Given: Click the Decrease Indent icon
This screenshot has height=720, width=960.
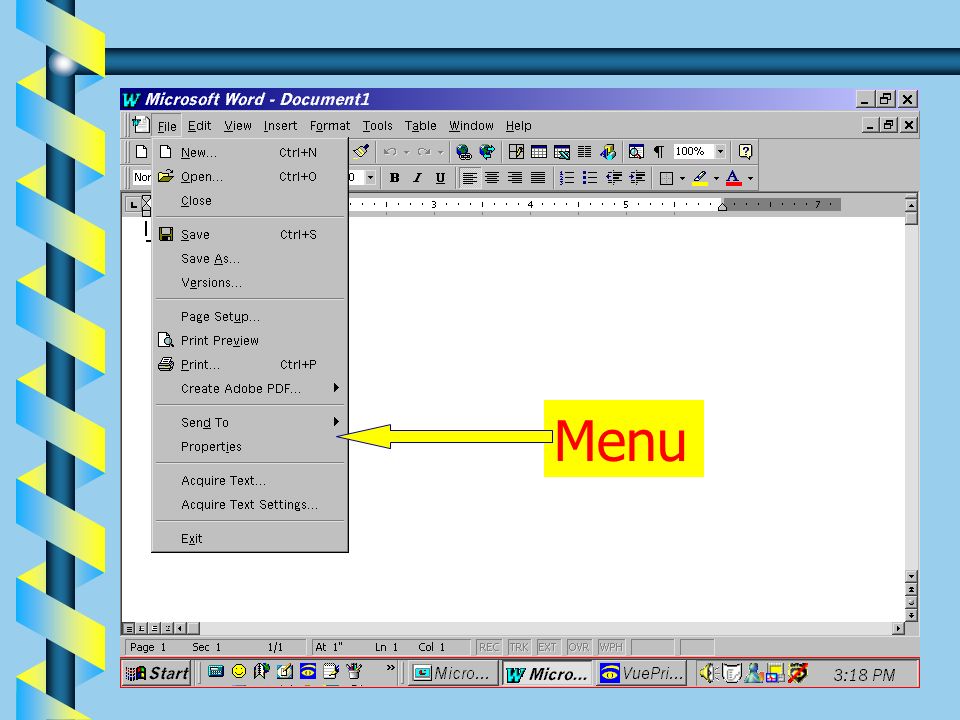Looking at the screenshot, I should click(613, 178).
